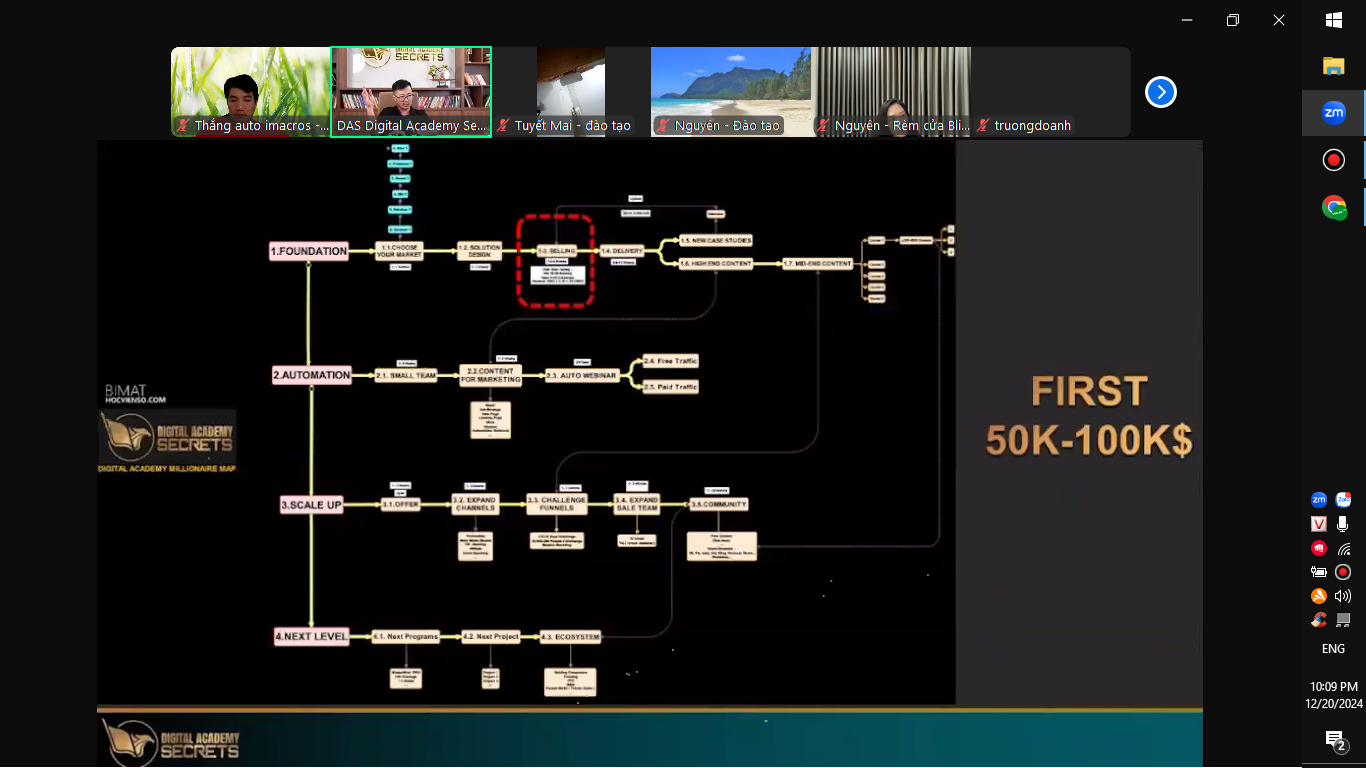This screenshot has height=768, width=1366.
Task: Open the Wi-Fi network tray icon
Action: [1343, 548]
